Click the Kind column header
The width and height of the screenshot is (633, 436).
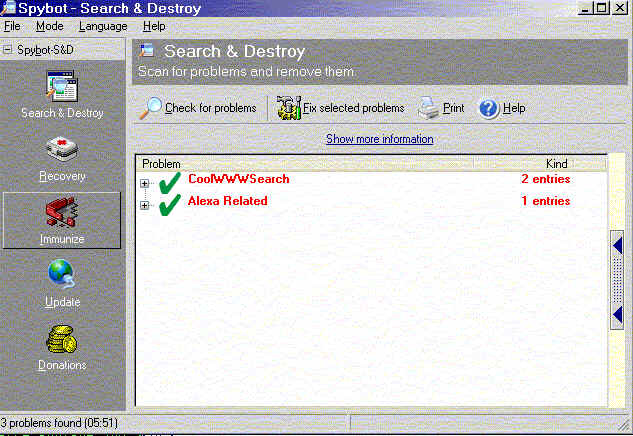click(x=557, y=164)
